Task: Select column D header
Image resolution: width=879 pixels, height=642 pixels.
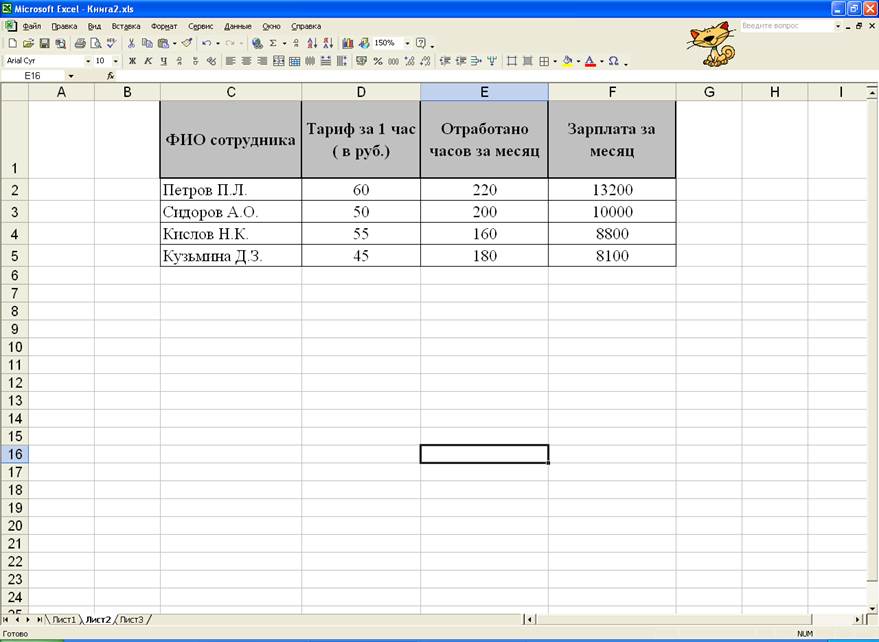Action: tap(360, 92)
